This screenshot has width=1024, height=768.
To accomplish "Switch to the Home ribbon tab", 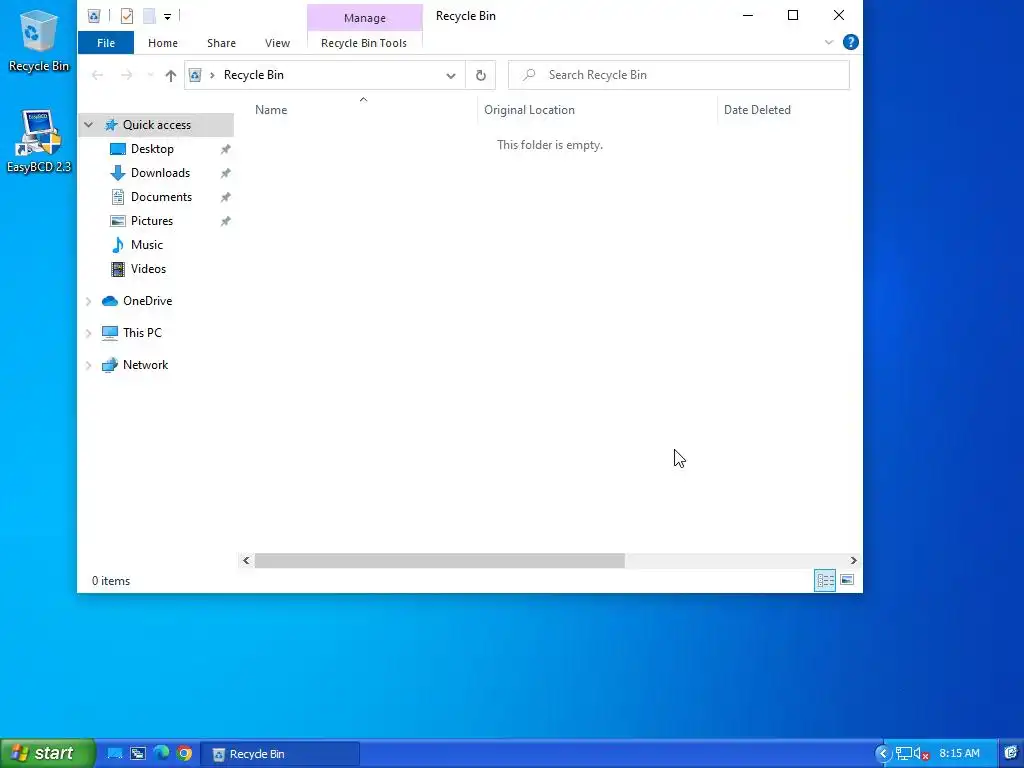I will pos(163,43).
